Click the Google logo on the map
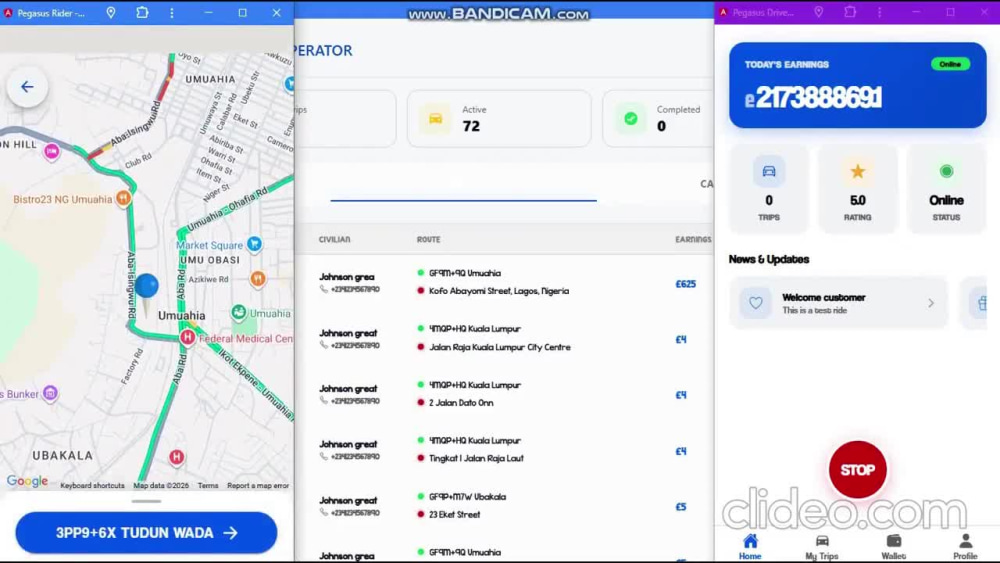 click(x=27, y=481)
